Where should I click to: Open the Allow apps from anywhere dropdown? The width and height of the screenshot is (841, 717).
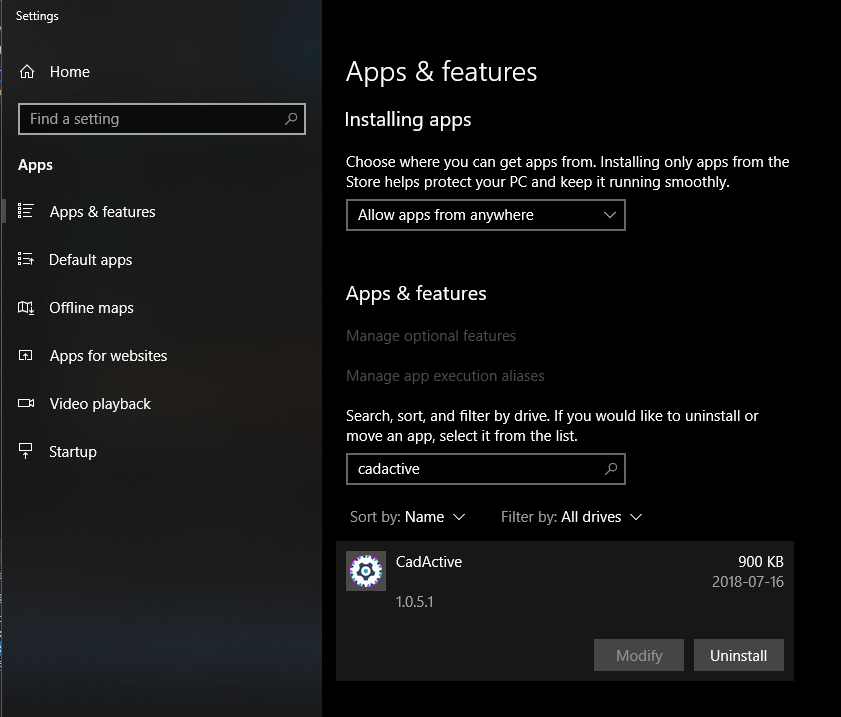point(485,215)
